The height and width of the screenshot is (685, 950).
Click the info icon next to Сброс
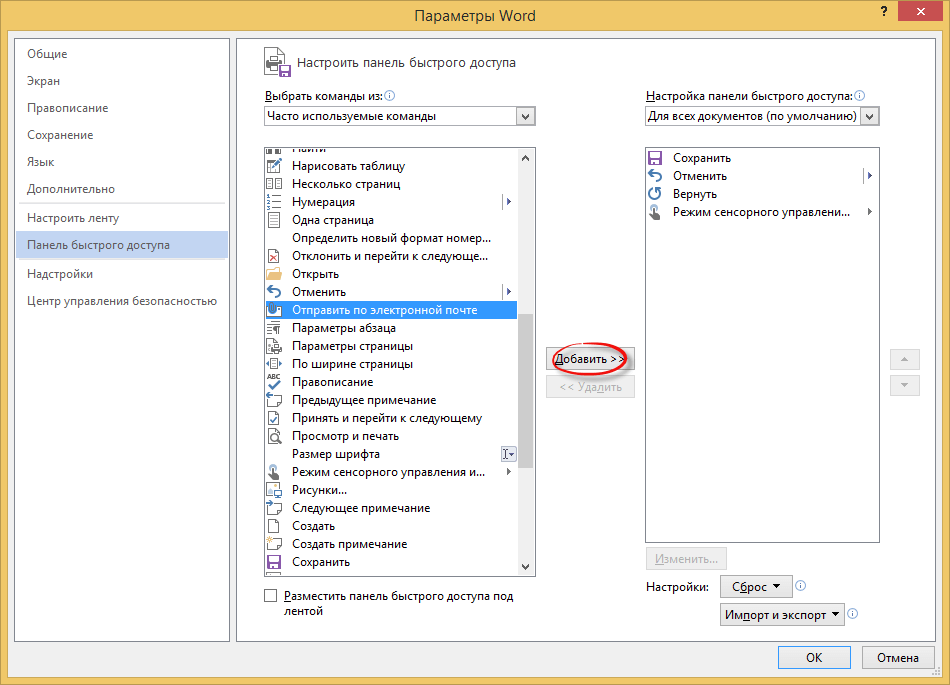(x=800, y=586)
